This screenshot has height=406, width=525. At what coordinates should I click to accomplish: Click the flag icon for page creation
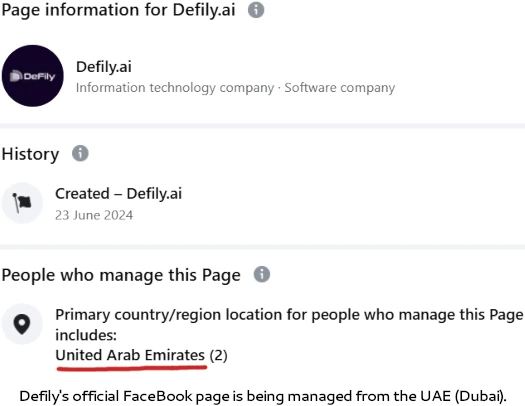click(22, 202)
